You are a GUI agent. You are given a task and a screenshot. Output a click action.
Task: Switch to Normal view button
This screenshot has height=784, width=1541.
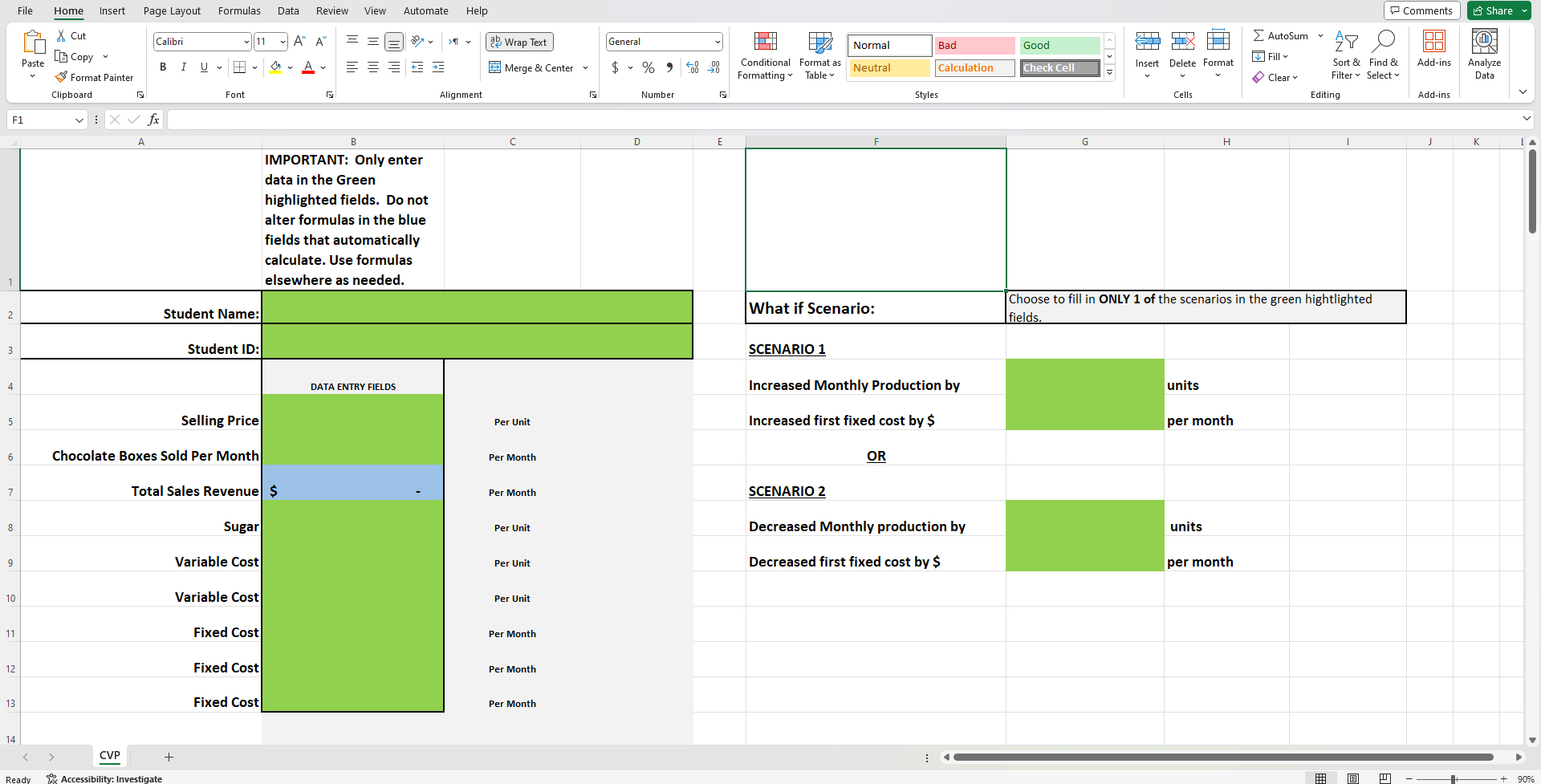[1321, 778]
